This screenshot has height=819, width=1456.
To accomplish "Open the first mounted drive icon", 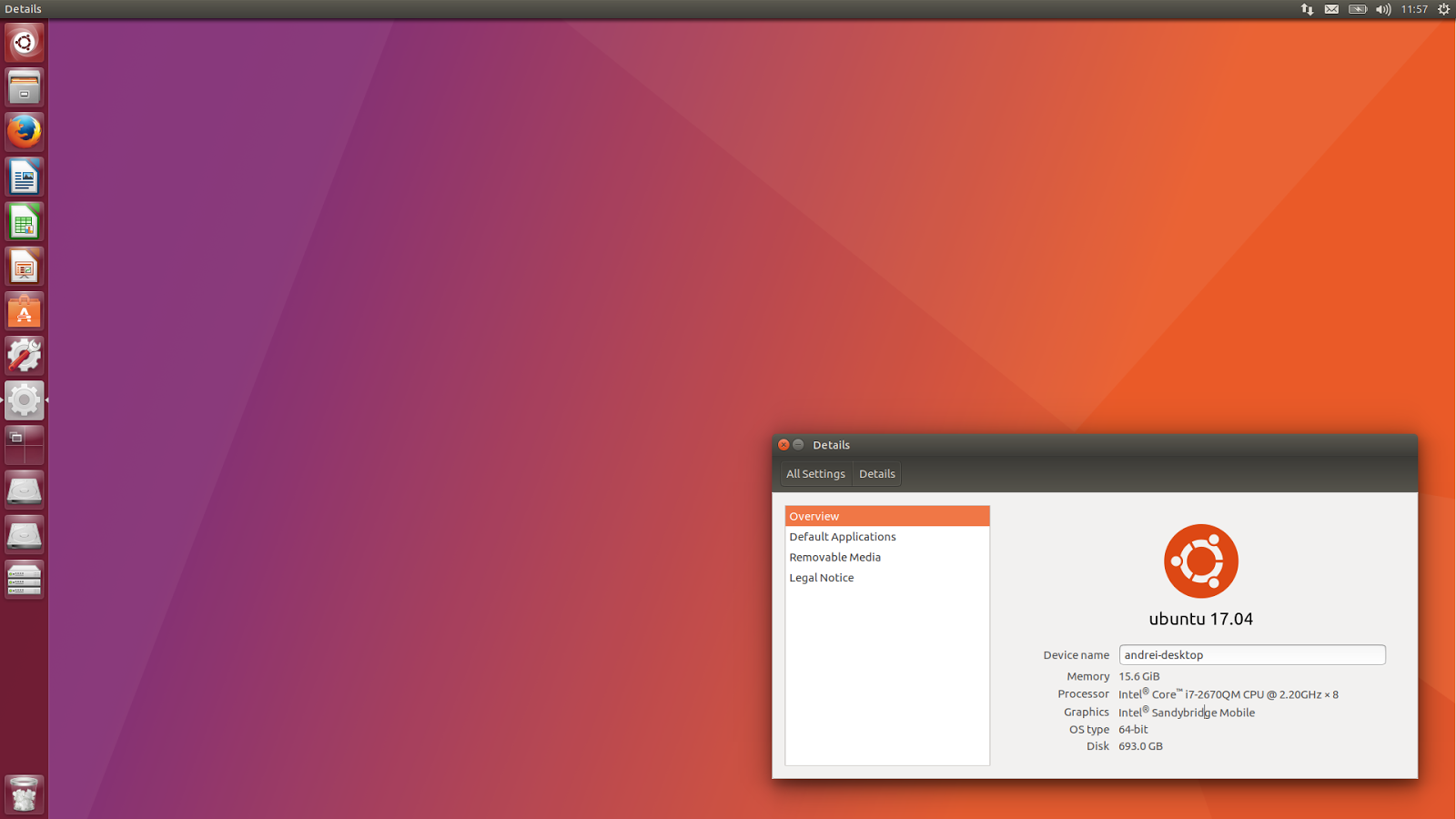I will 24,490.
